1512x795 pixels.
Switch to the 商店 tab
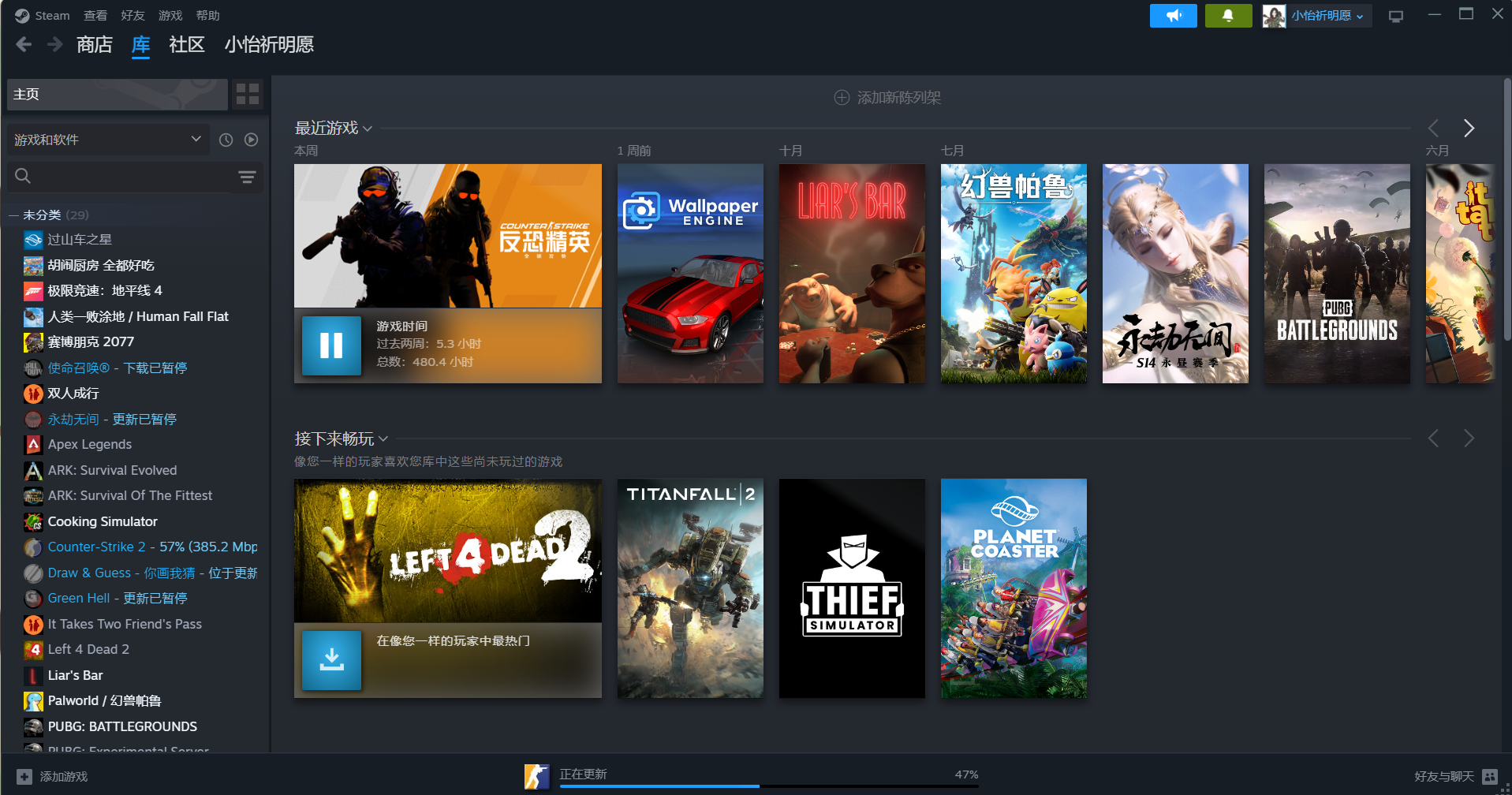(95, 44)
